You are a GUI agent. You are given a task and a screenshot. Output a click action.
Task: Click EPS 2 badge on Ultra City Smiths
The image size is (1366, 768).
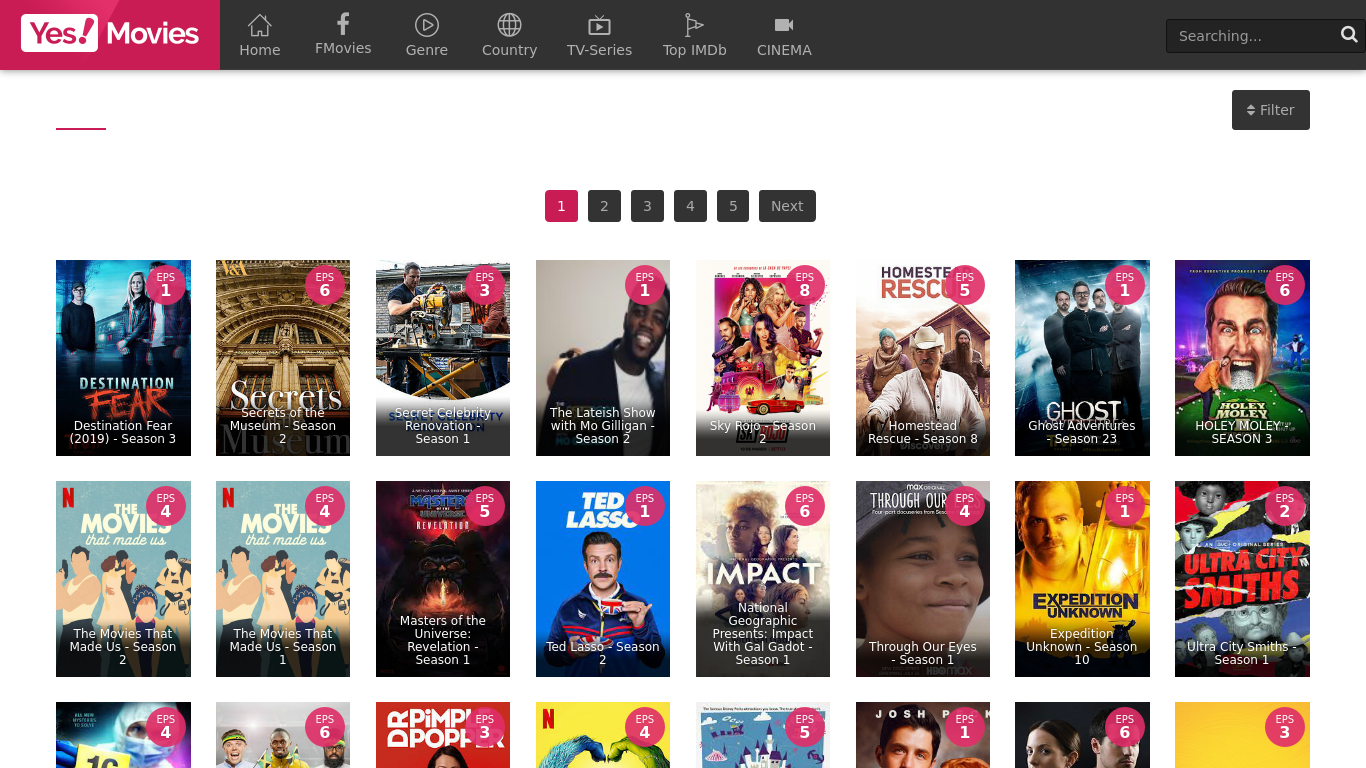click(1285, 506)
